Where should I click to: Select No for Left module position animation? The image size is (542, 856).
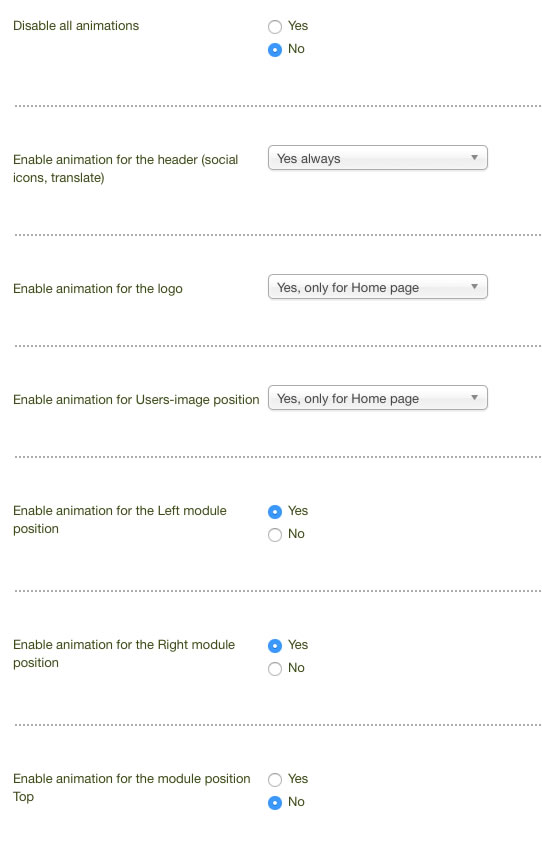tap(275, 534)
